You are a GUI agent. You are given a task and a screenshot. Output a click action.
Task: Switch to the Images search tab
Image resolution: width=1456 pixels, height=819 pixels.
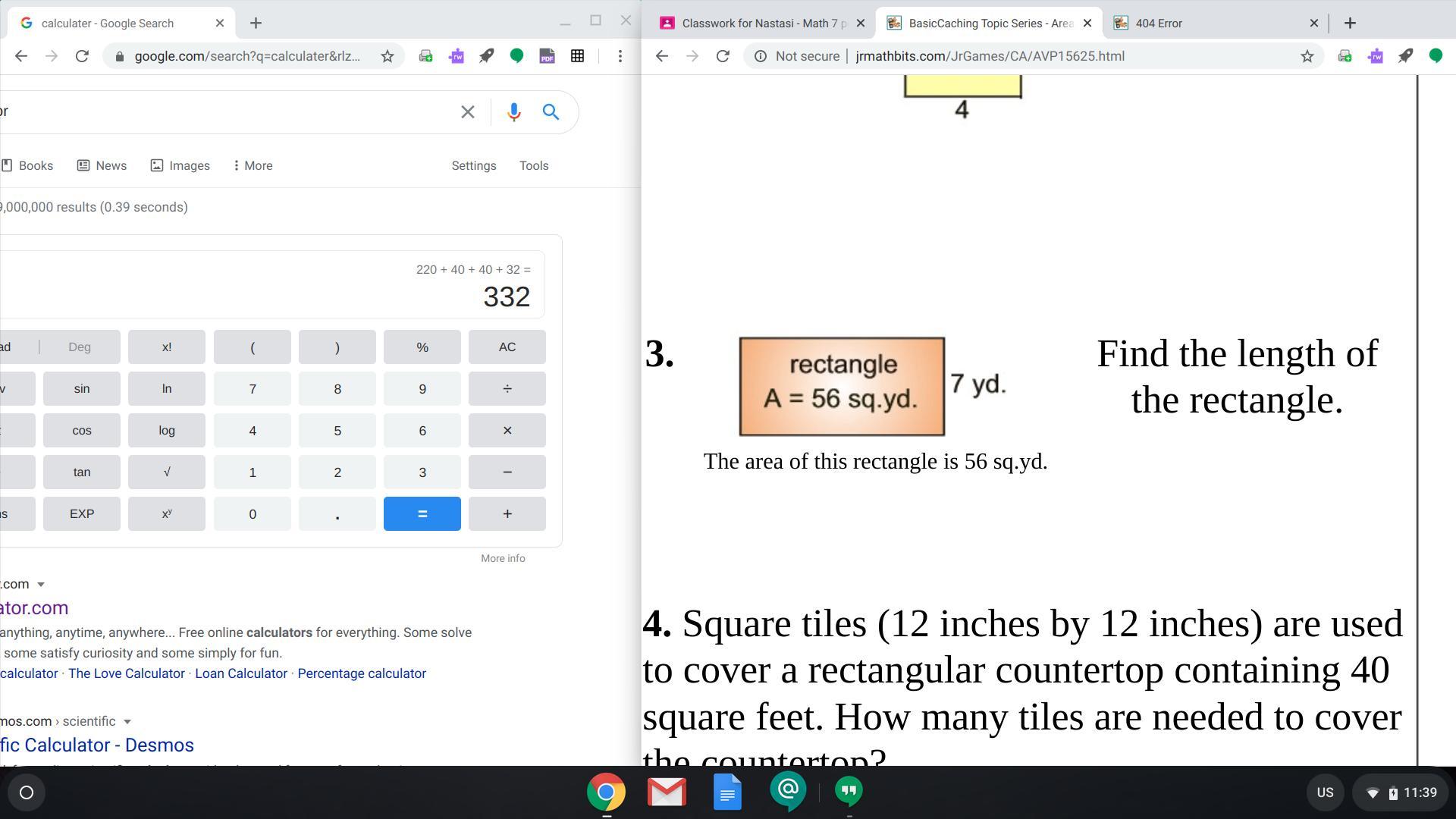[180, 165]
